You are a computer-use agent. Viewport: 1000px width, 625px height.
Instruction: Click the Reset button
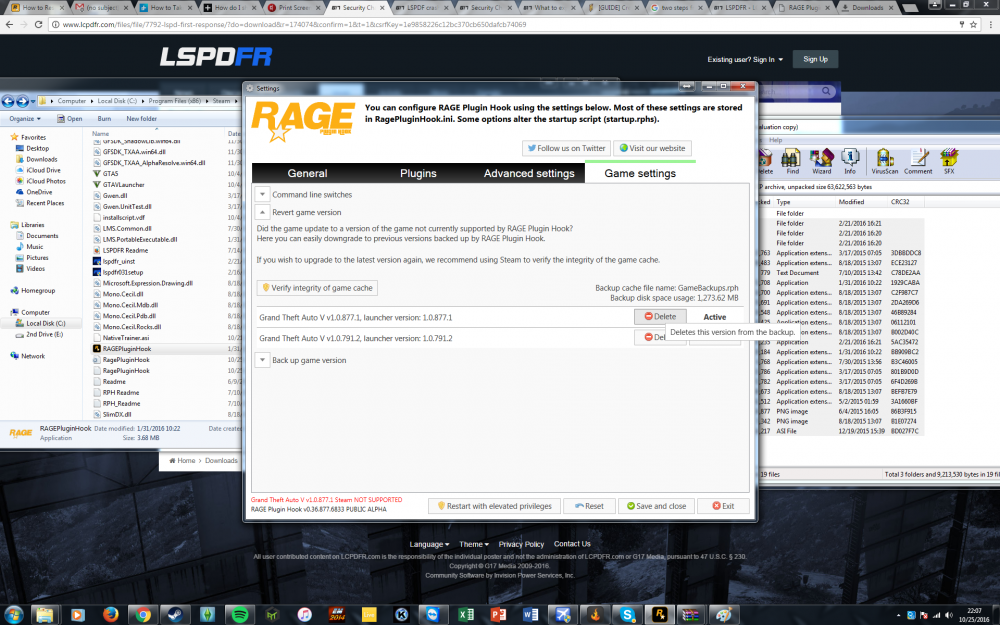[589, 506]
